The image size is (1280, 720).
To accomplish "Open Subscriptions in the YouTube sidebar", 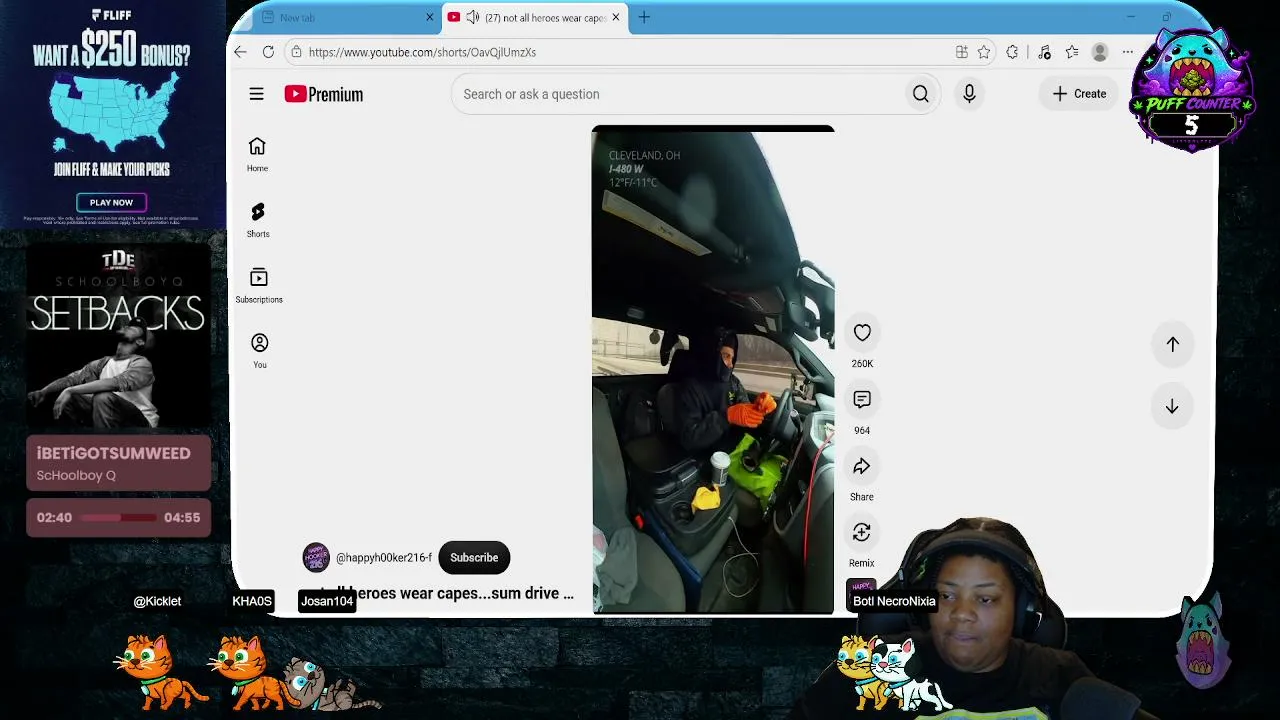I will coord(259,285).
